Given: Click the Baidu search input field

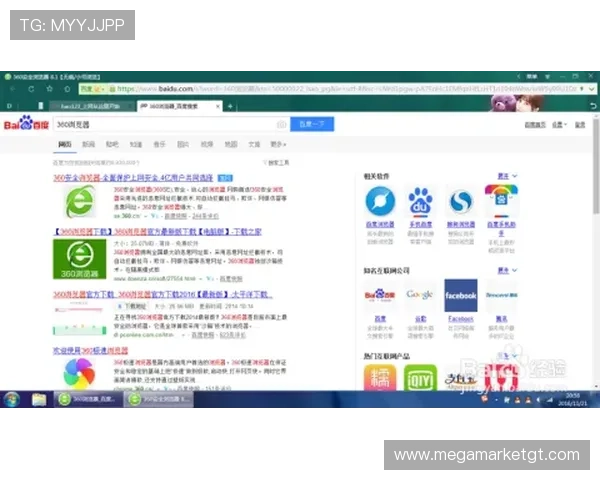Looking at the screenshot, I should 171,124.
